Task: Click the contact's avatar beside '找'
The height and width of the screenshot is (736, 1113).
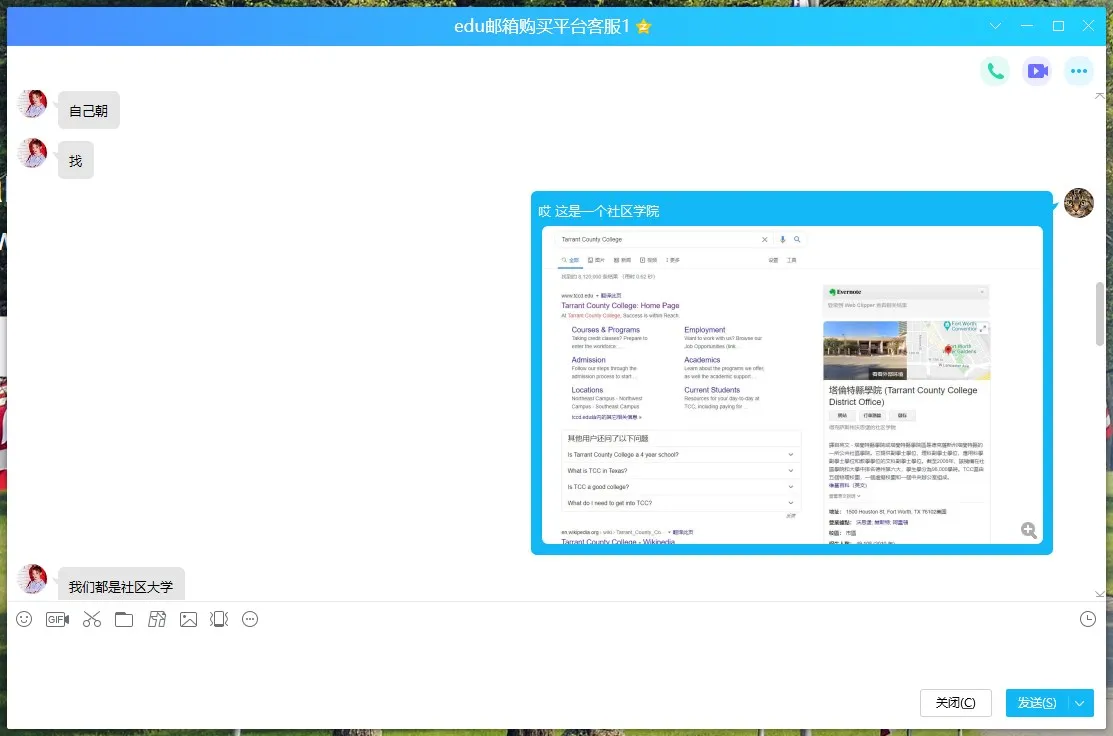Action: pos(32,153)
